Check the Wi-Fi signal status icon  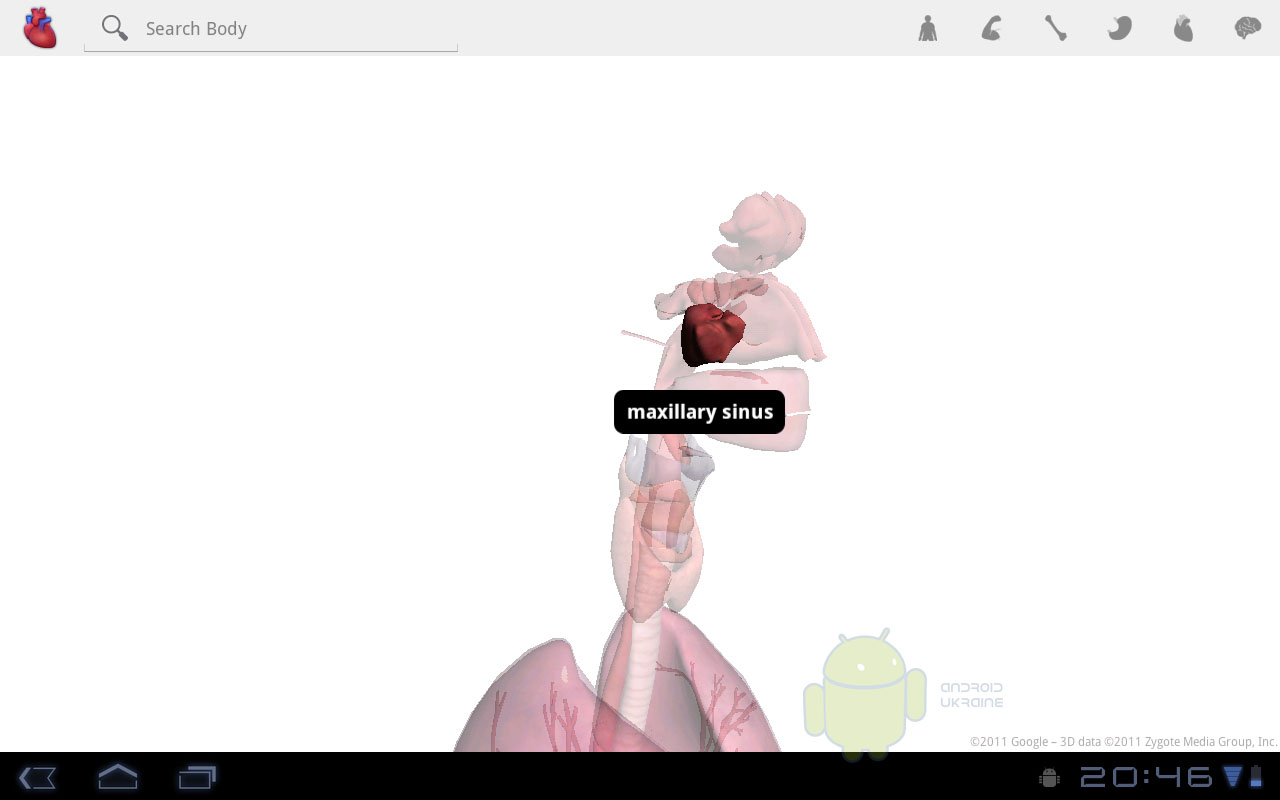click(1232, 777)
